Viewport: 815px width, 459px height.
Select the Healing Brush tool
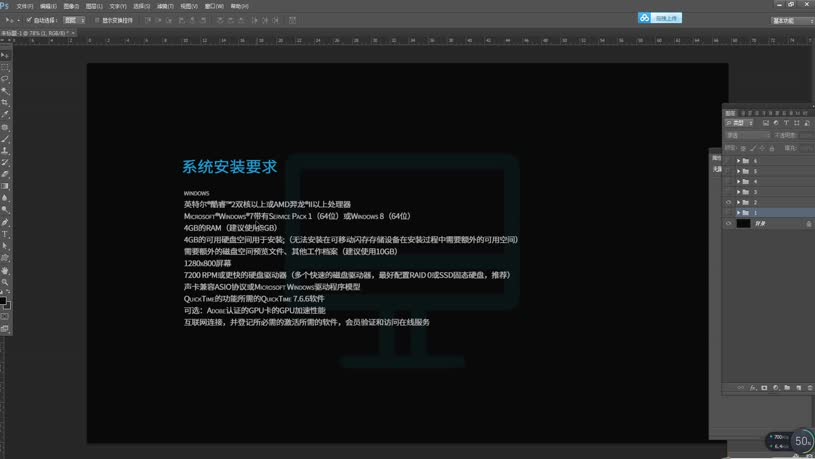tap(5, 127)
